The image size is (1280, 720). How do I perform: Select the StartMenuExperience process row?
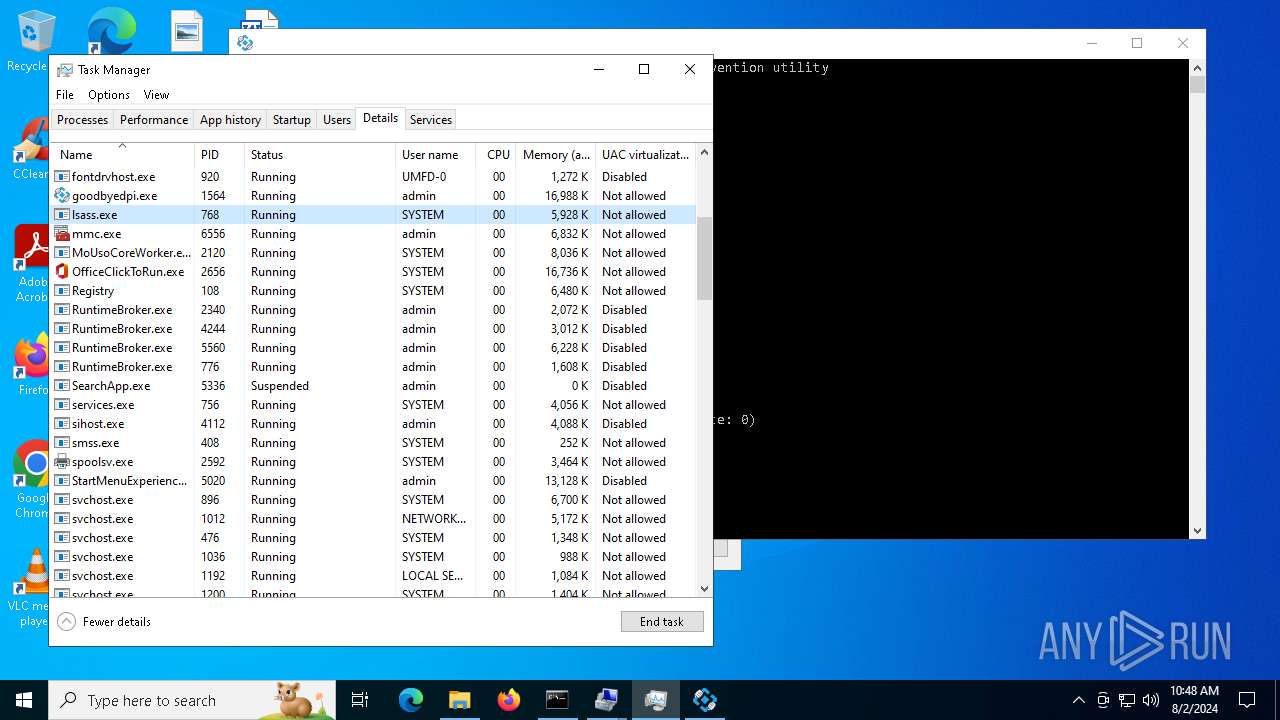coord(374,481)
